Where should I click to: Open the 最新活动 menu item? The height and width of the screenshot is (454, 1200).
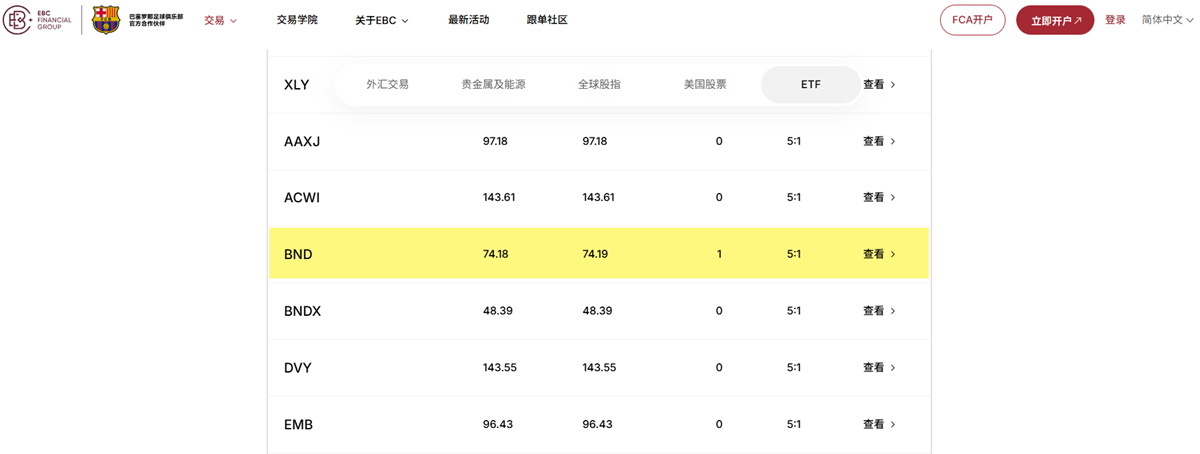click(x=469, y=20)
